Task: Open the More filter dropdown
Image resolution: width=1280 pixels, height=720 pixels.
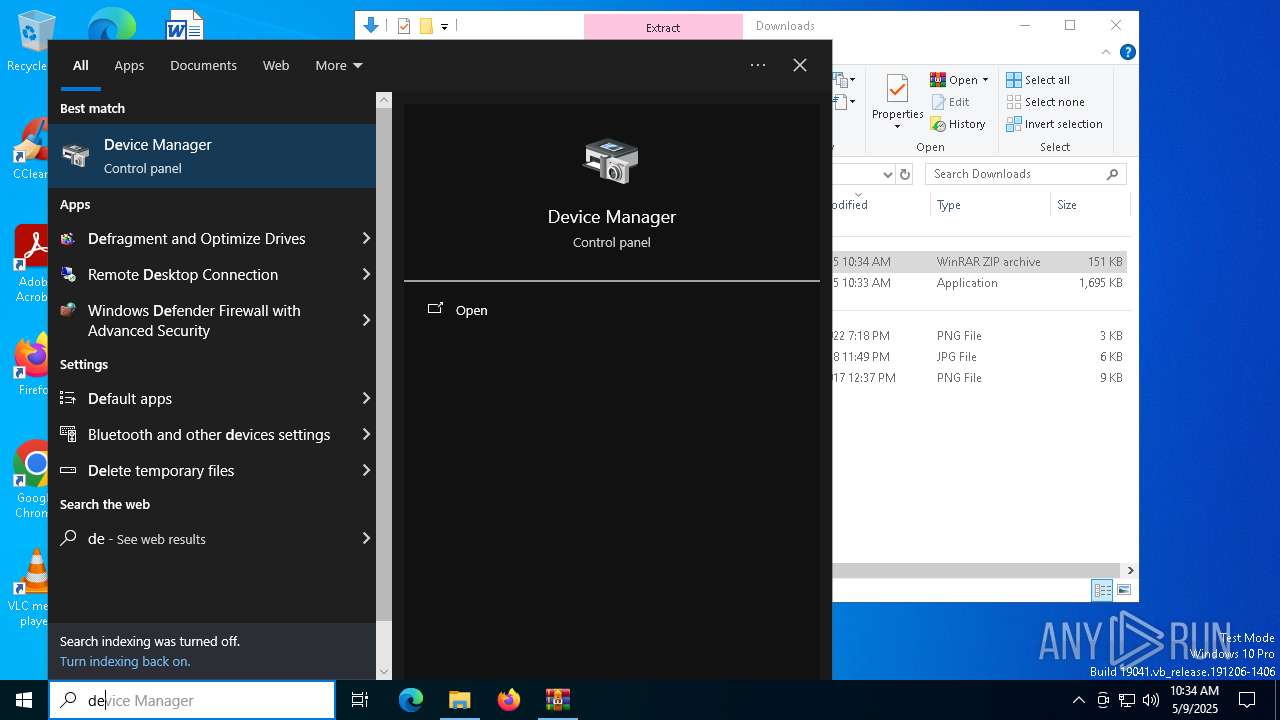Action: pyautogui.click(x=338, y=65)
